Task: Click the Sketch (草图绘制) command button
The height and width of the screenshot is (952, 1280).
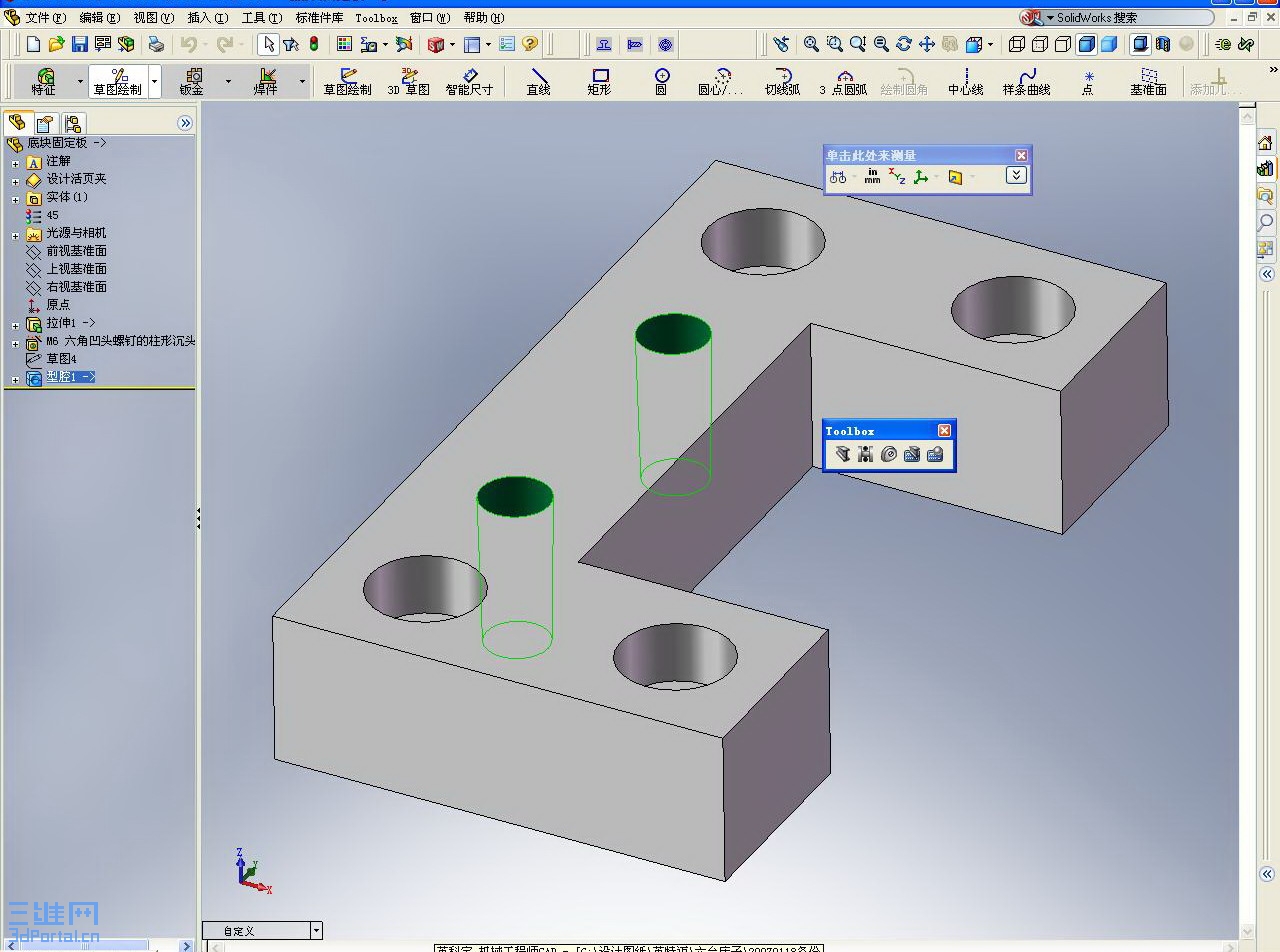Action: pos(347,82)
